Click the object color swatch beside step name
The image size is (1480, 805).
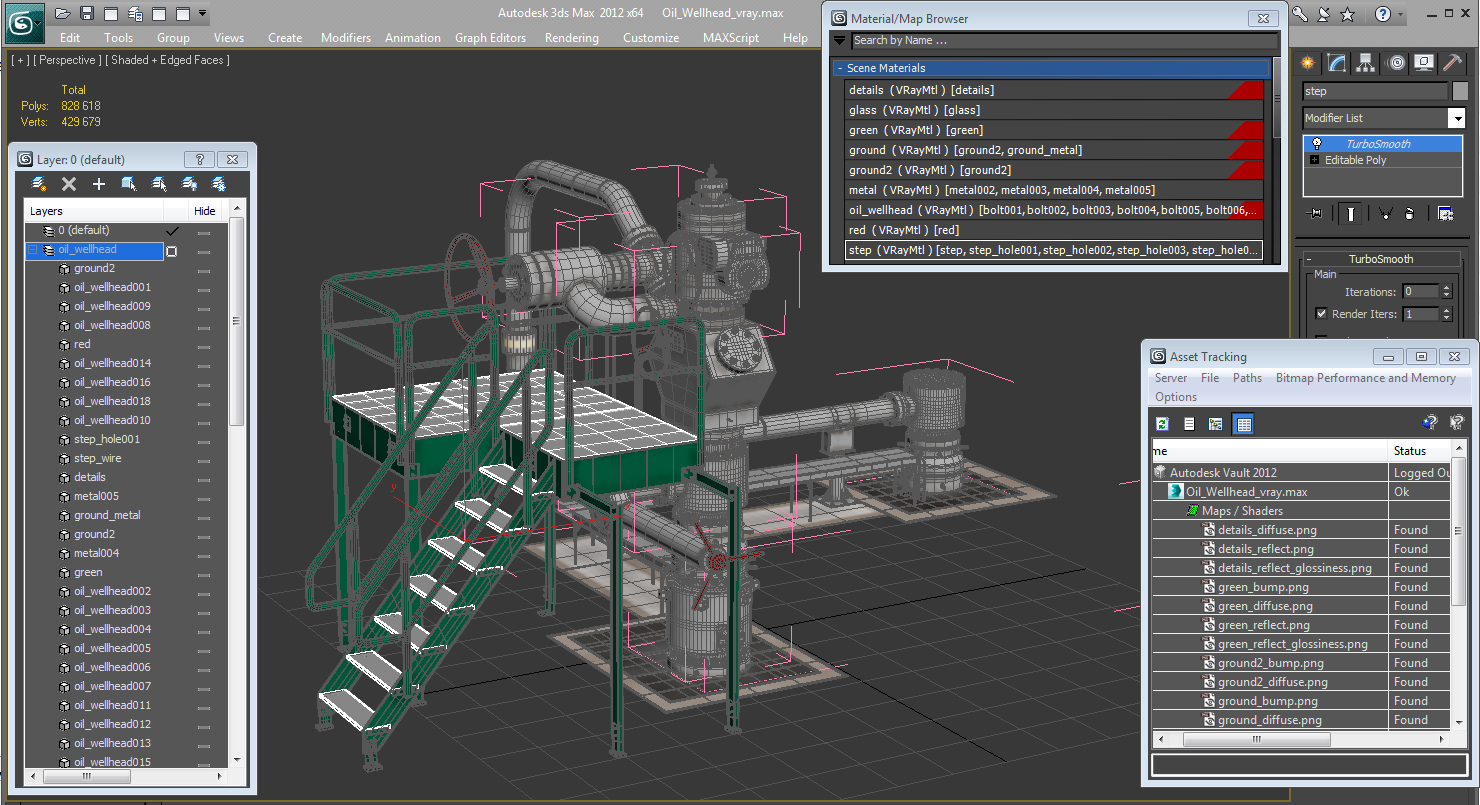pyautogui.click(x=1460, y=91)
